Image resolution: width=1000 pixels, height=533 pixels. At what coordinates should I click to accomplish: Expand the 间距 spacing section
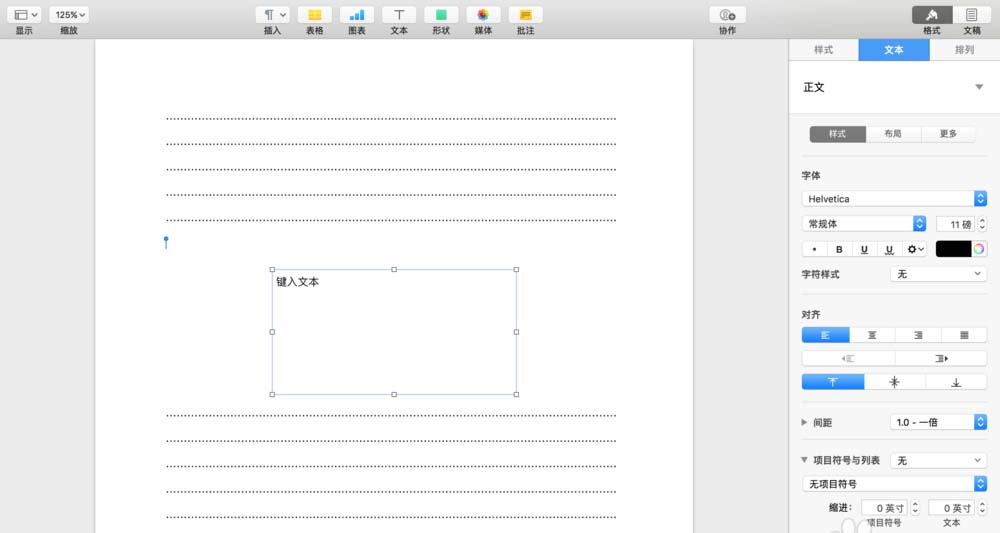805,422
